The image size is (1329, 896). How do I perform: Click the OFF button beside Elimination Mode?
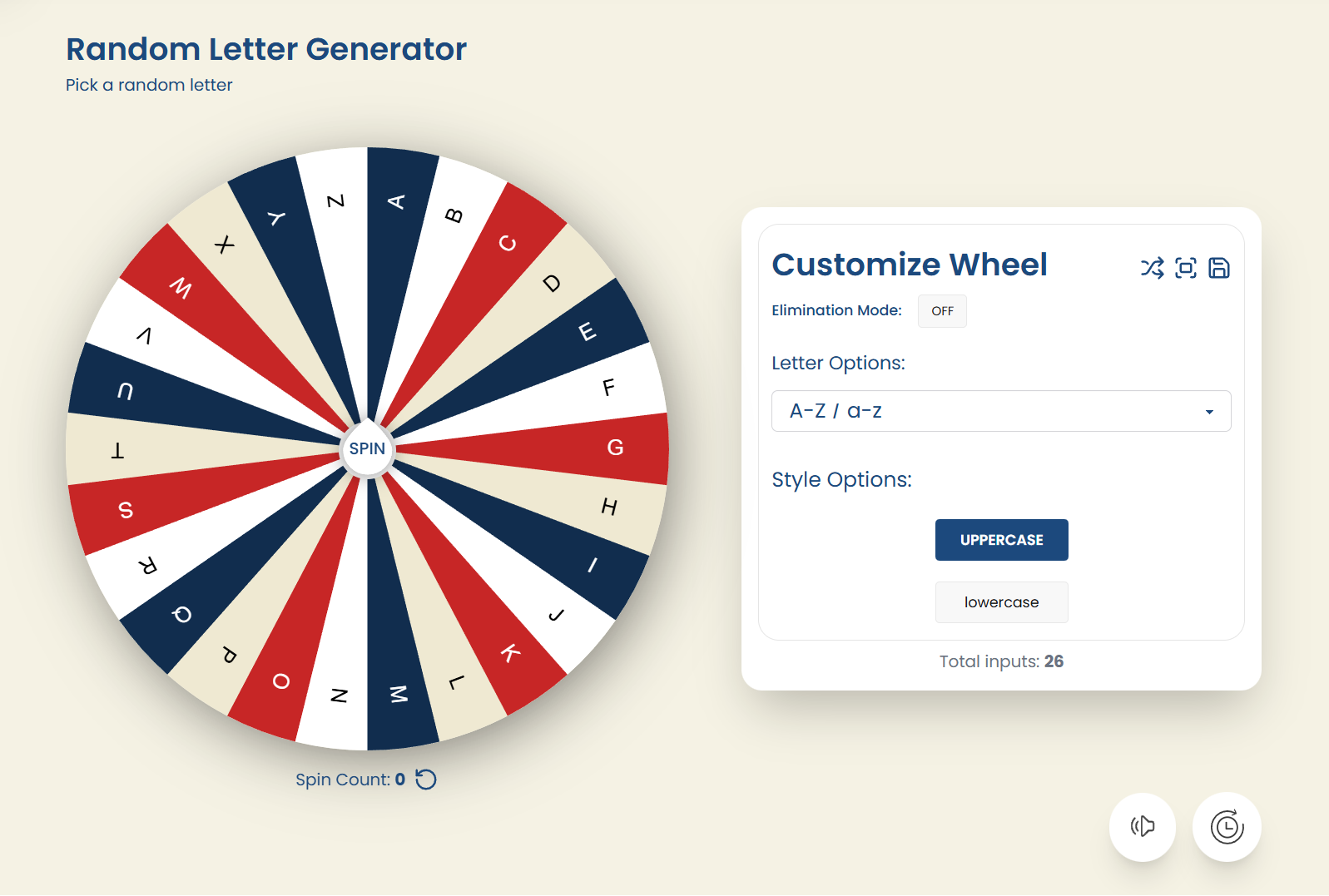(941, 311)
